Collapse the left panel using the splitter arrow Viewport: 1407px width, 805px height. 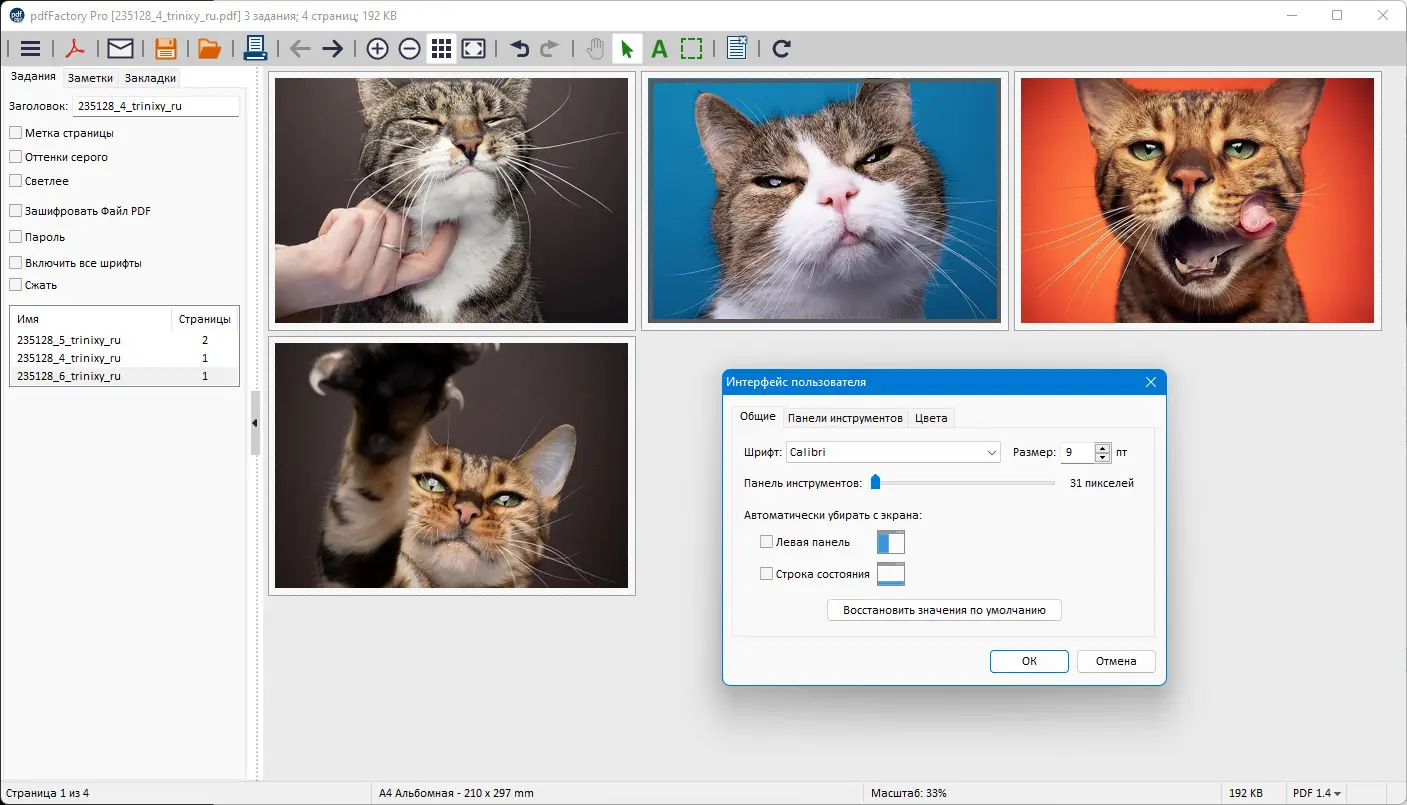coord(254,423)
